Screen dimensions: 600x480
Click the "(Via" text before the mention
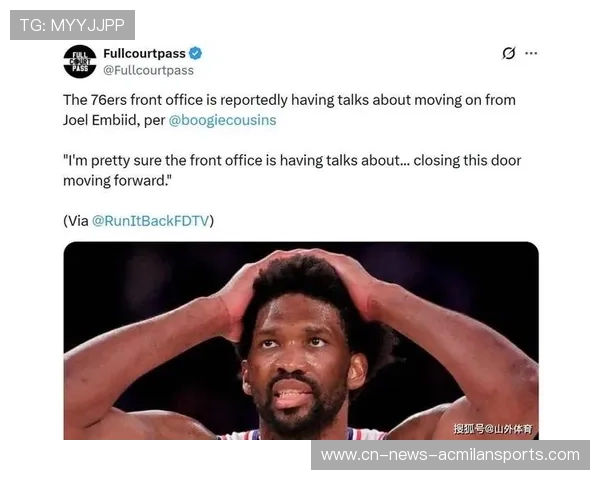click(x=76, y=221)
